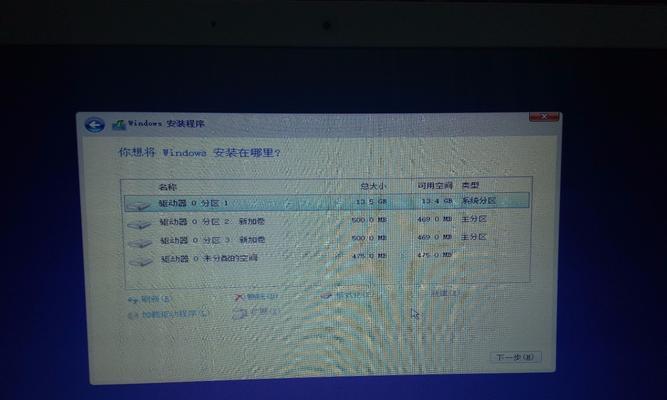The width and height of the screenshot is (667, 400).
Task: Delete selected partition via 删除(D)
Action: (x=262, y=296)
